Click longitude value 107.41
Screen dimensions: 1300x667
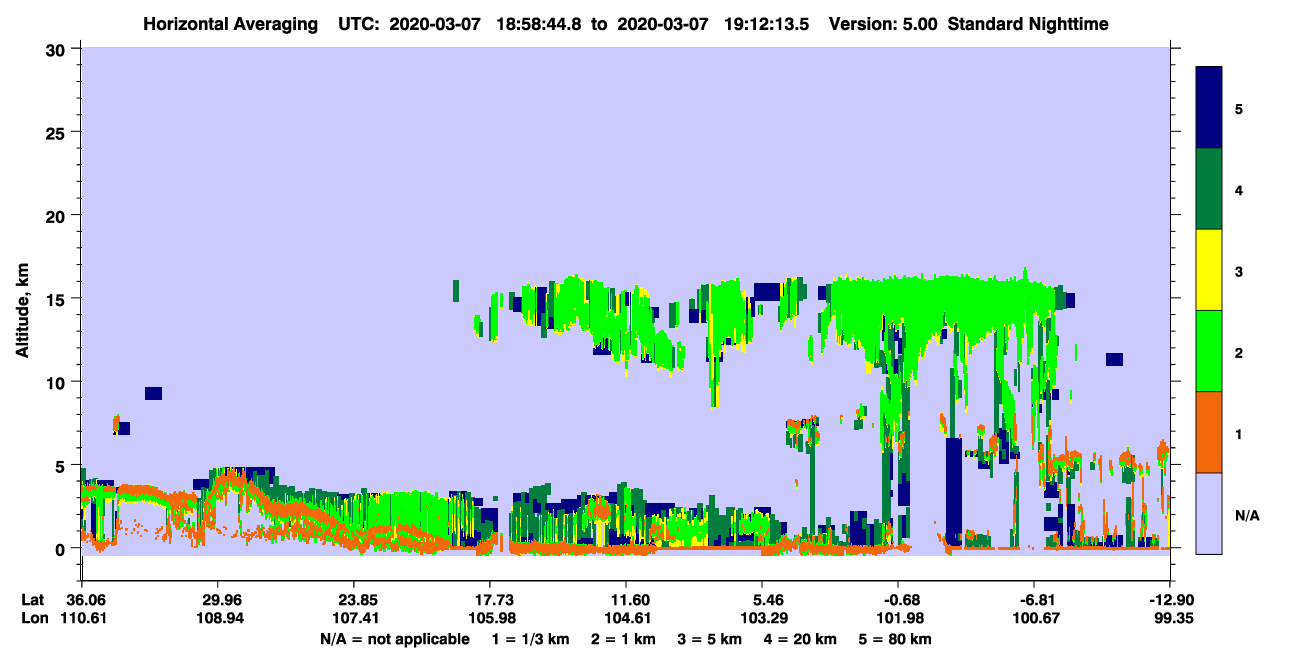coord(354,619)
